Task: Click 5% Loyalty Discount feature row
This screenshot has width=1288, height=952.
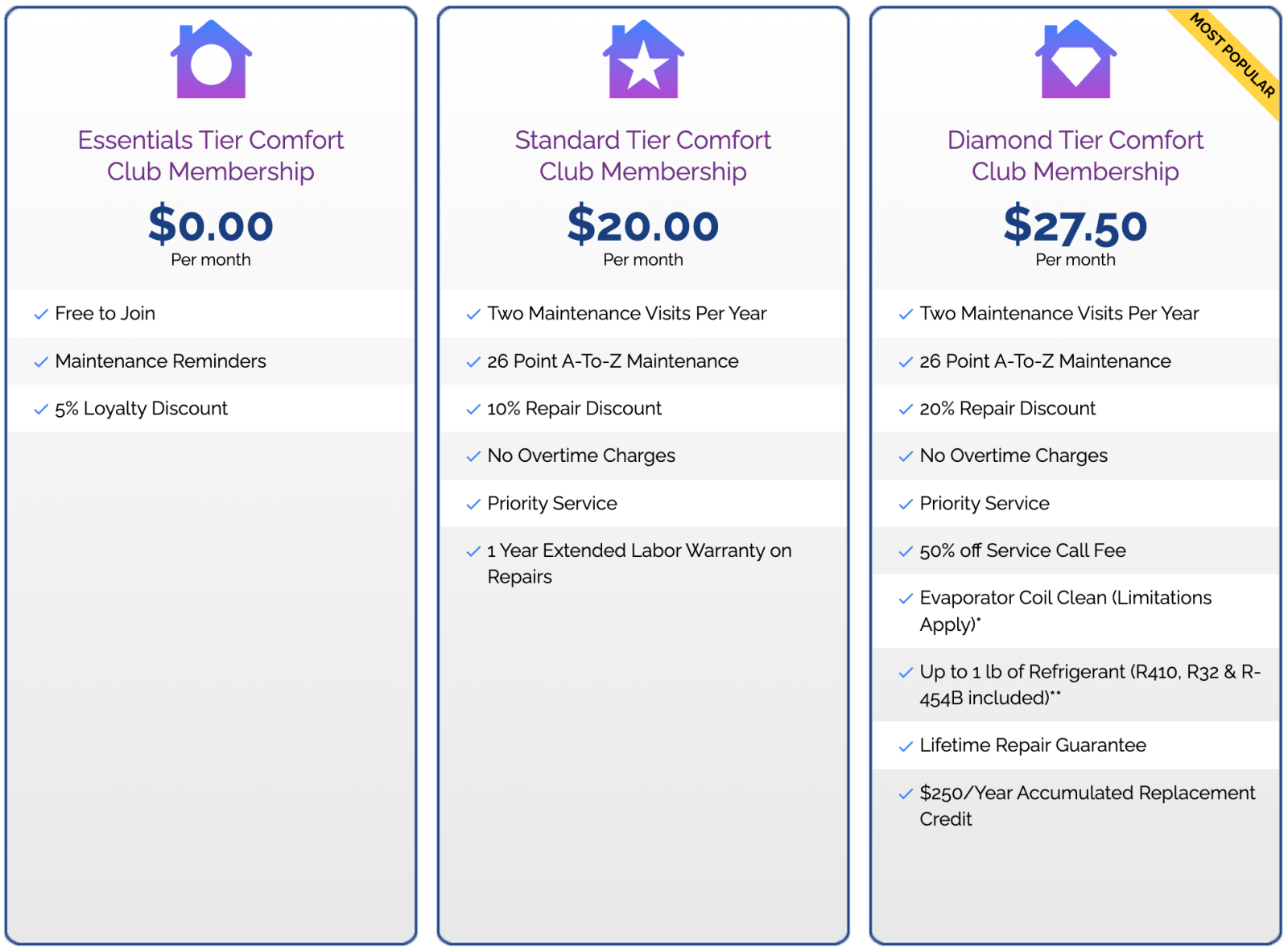Action: coord(211,409)
